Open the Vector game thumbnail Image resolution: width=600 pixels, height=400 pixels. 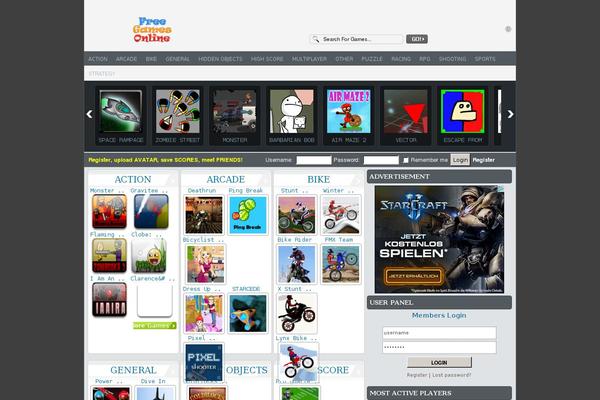(x=406, y=111)
